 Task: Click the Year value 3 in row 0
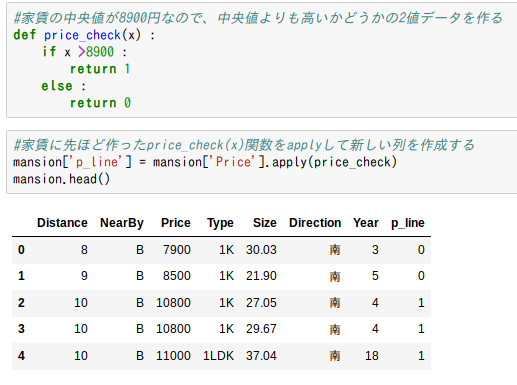pos(375,250)
